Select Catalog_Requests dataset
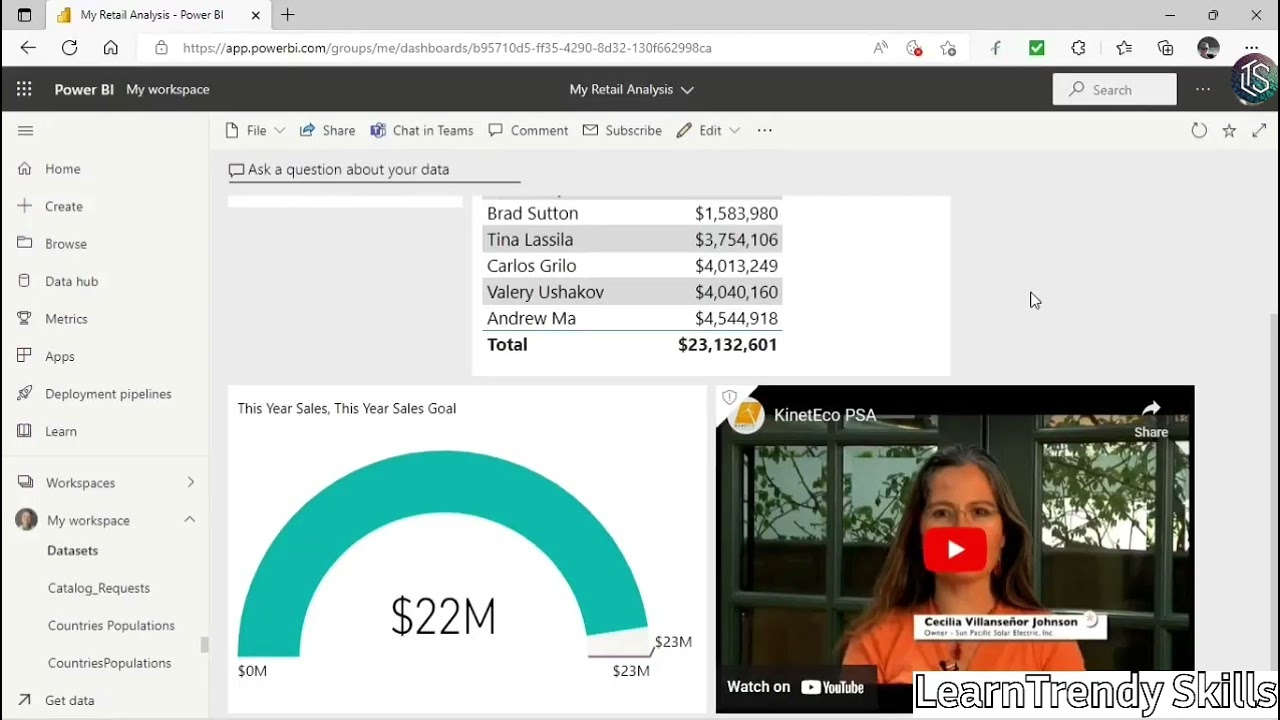Screen dimensions: 1280x720 click(99, 588)
